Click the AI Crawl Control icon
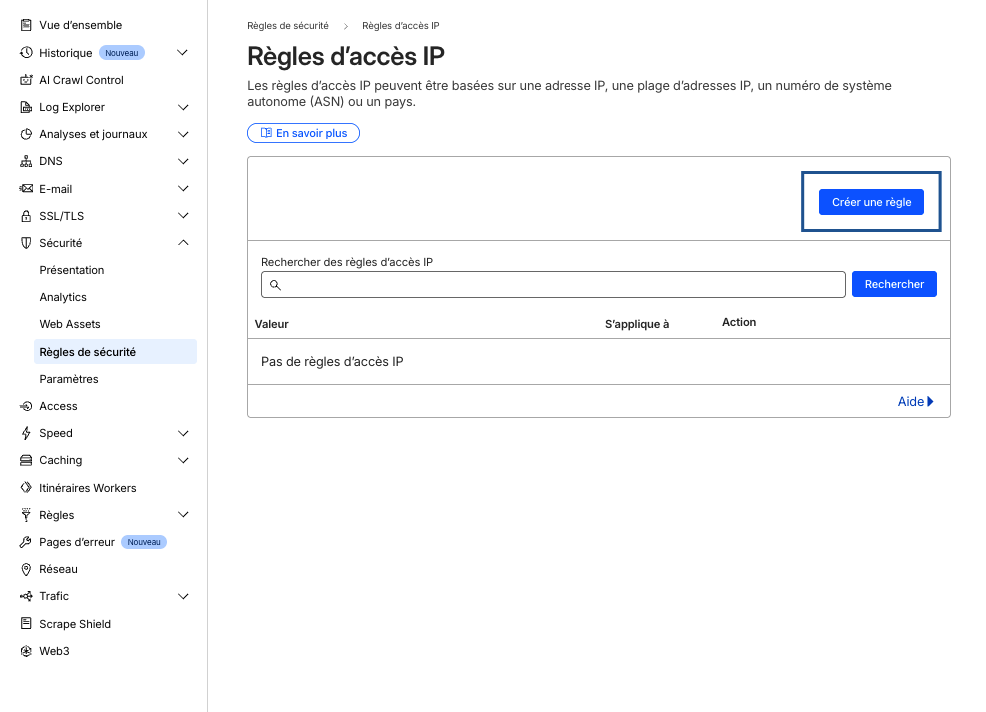 (26, 80)
